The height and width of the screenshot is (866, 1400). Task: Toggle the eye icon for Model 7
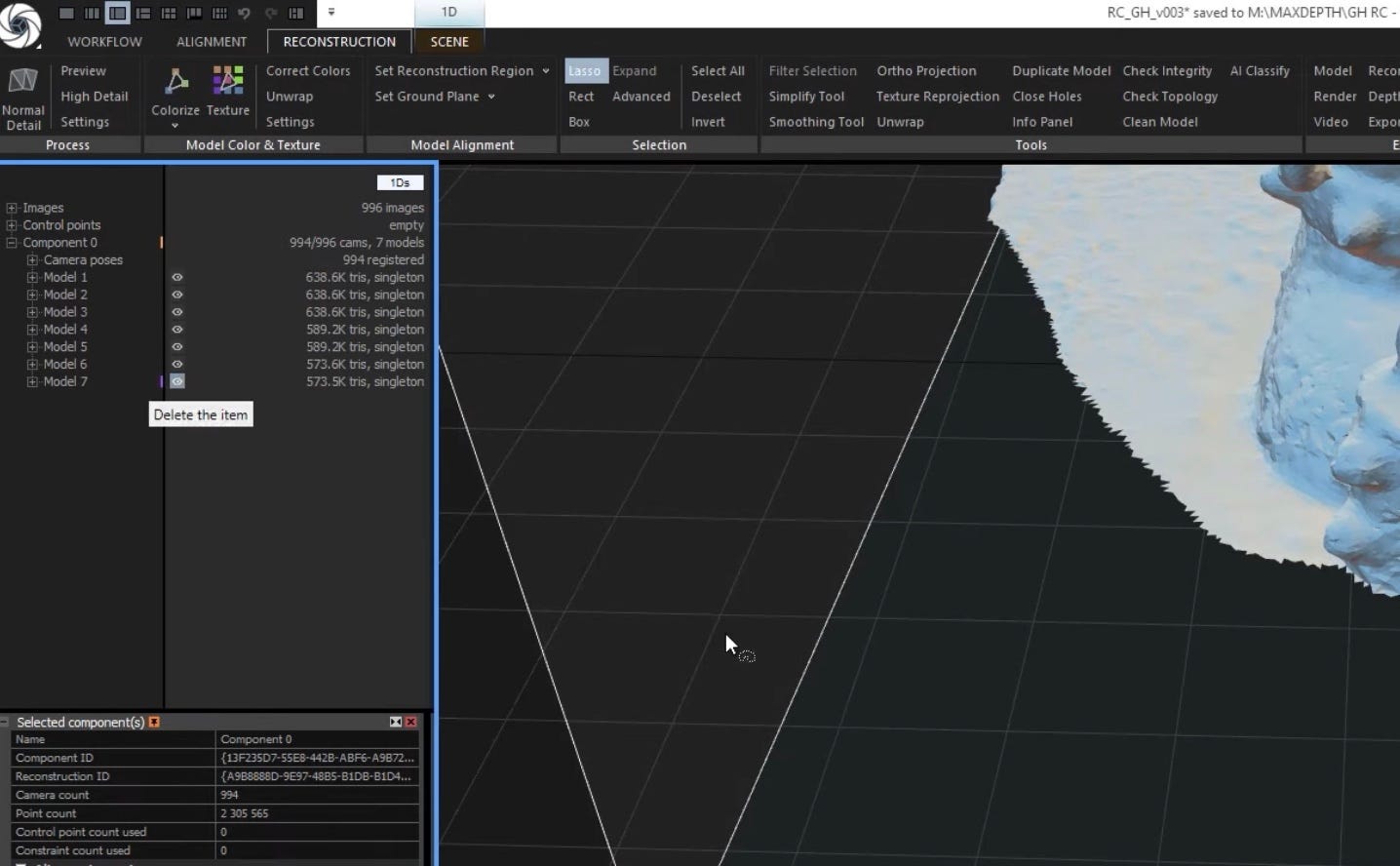[177, 382]
